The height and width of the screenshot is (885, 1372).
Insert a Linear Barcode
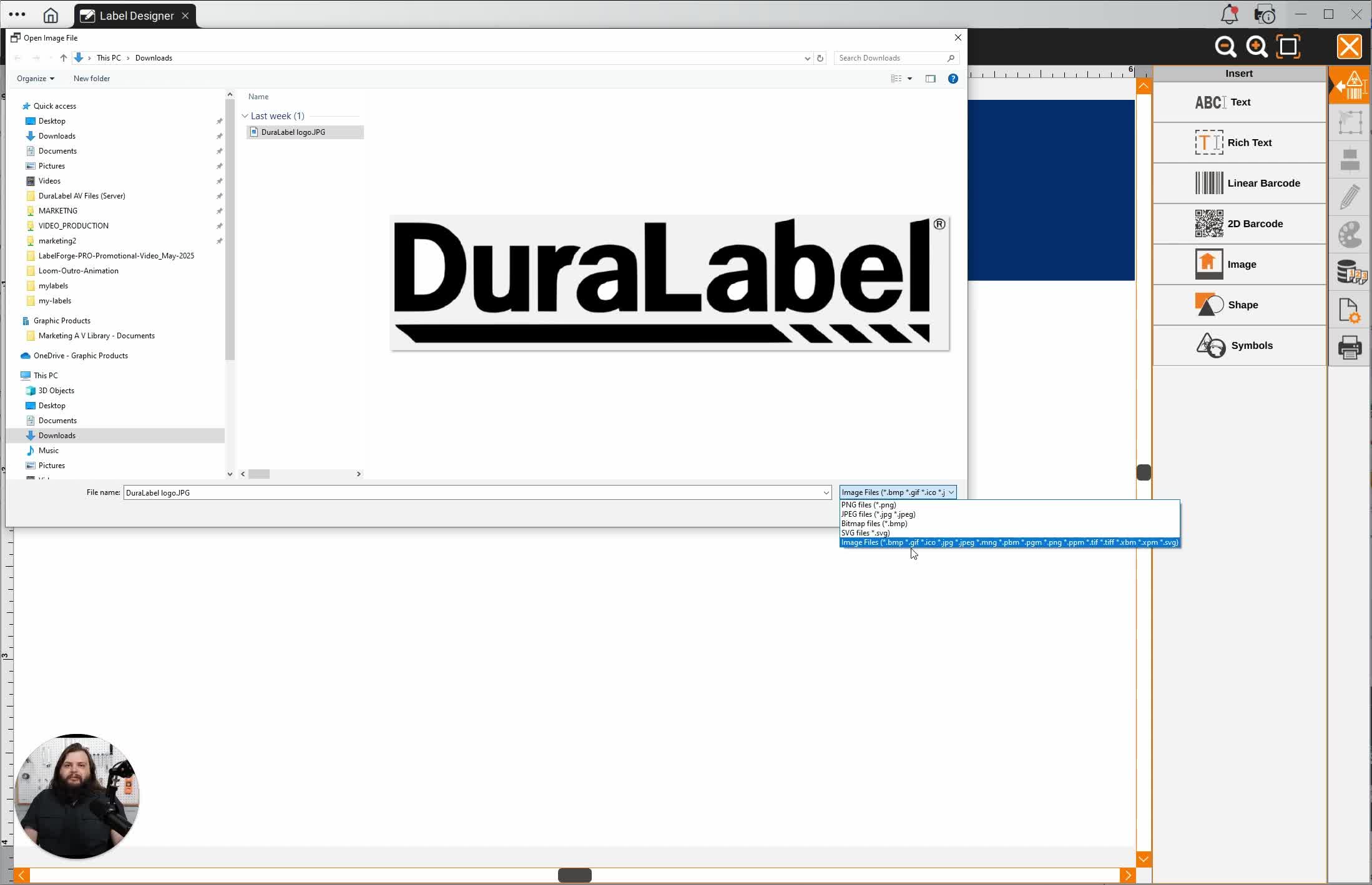(x=1239, y=183)
